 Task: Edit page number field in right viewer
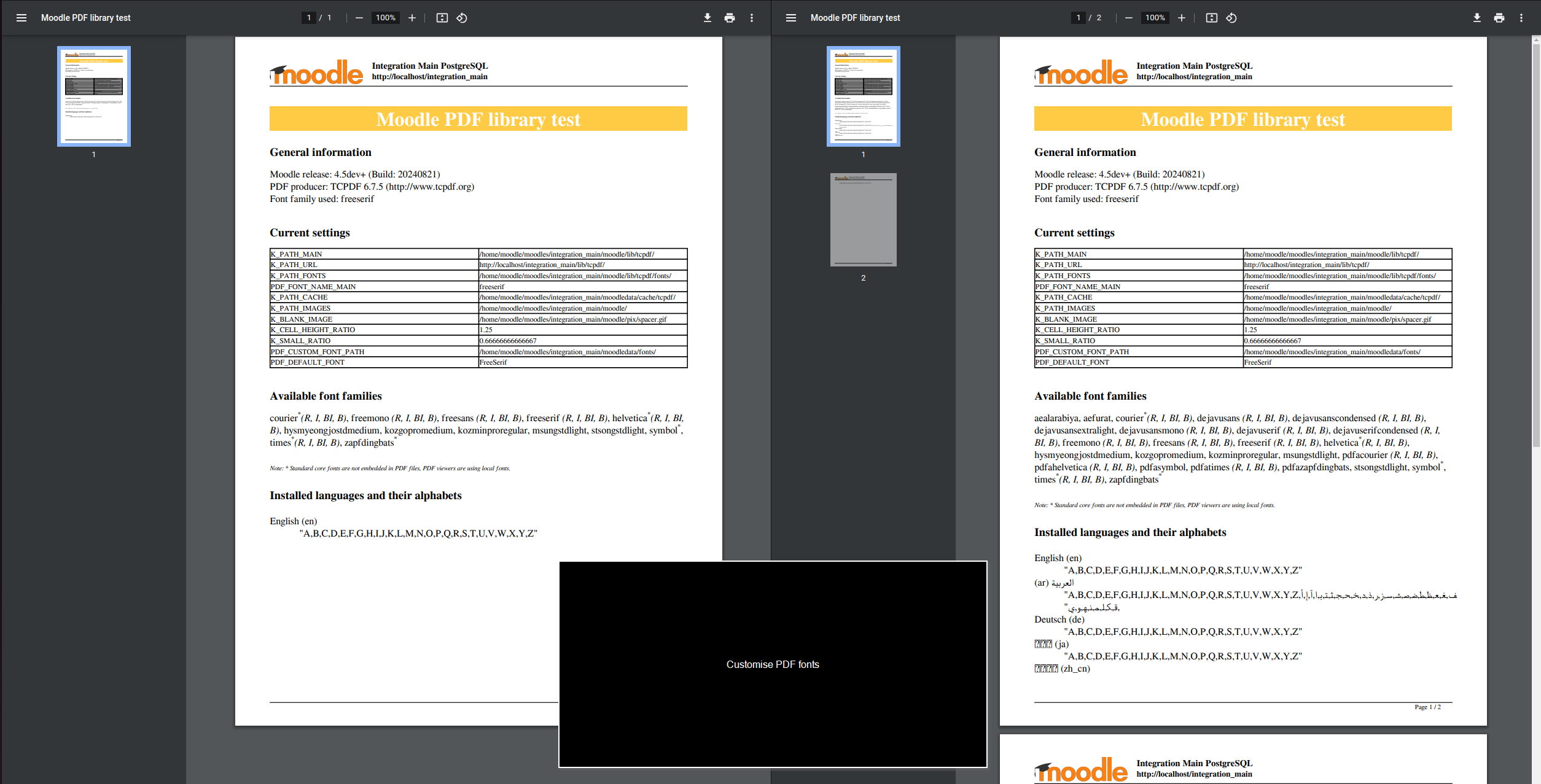(1079, 18)
